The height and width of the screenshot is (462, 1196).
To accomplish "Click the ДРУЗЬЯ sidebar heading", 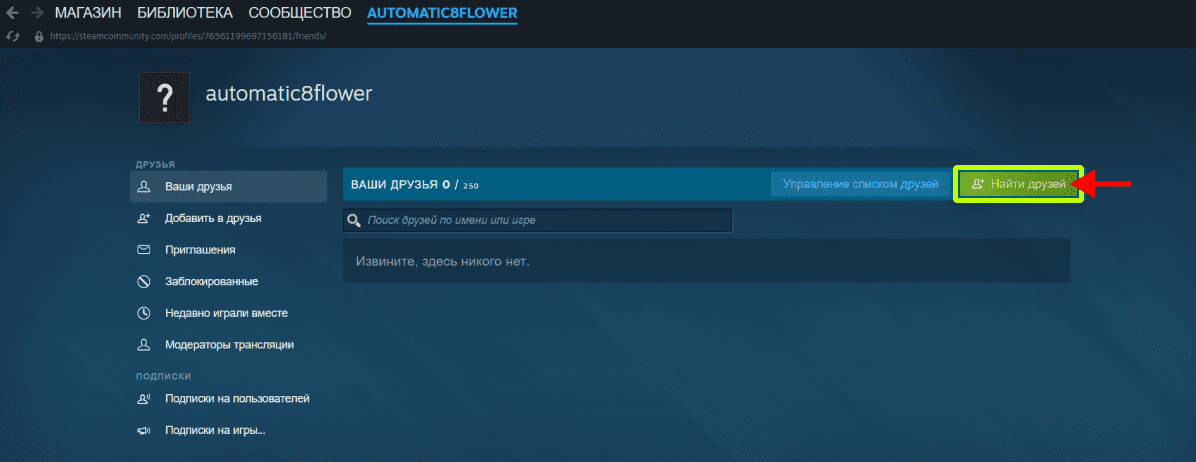I will pyautogui.click(x=156, y=164).
